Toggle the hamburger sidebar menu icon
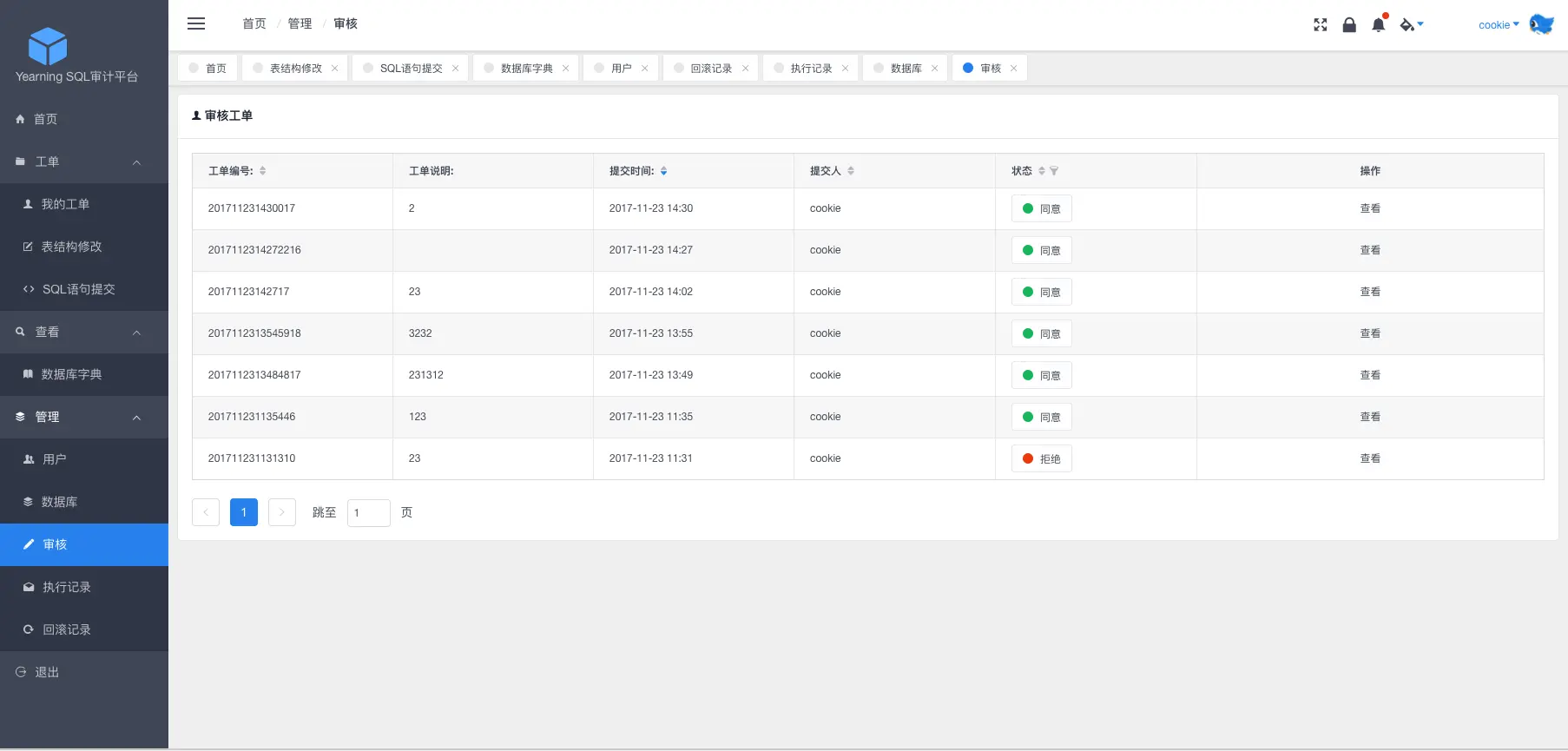 click(196, 23)
